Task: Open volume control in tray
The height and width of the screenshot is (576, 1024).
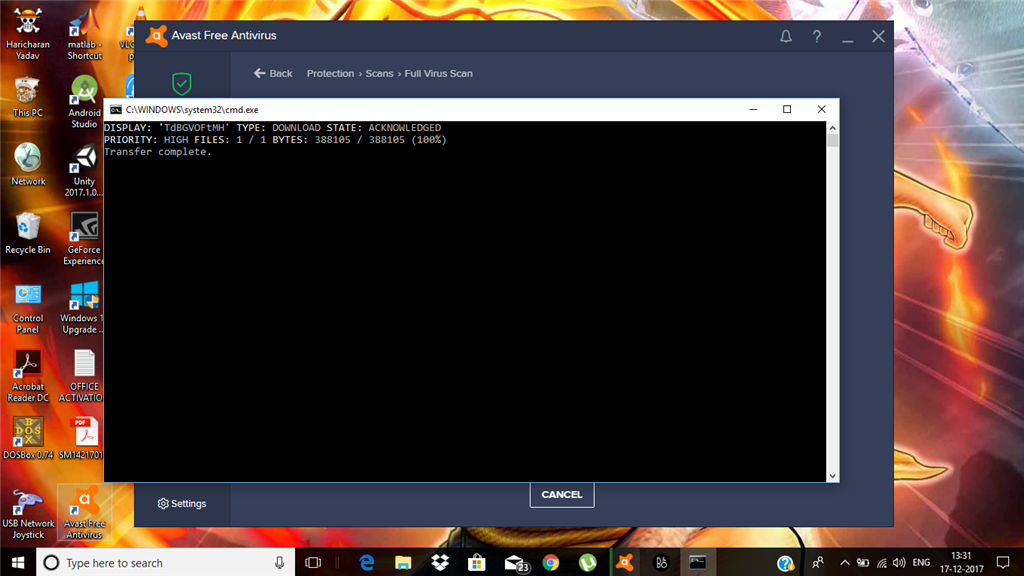Action: click(899, 562)
